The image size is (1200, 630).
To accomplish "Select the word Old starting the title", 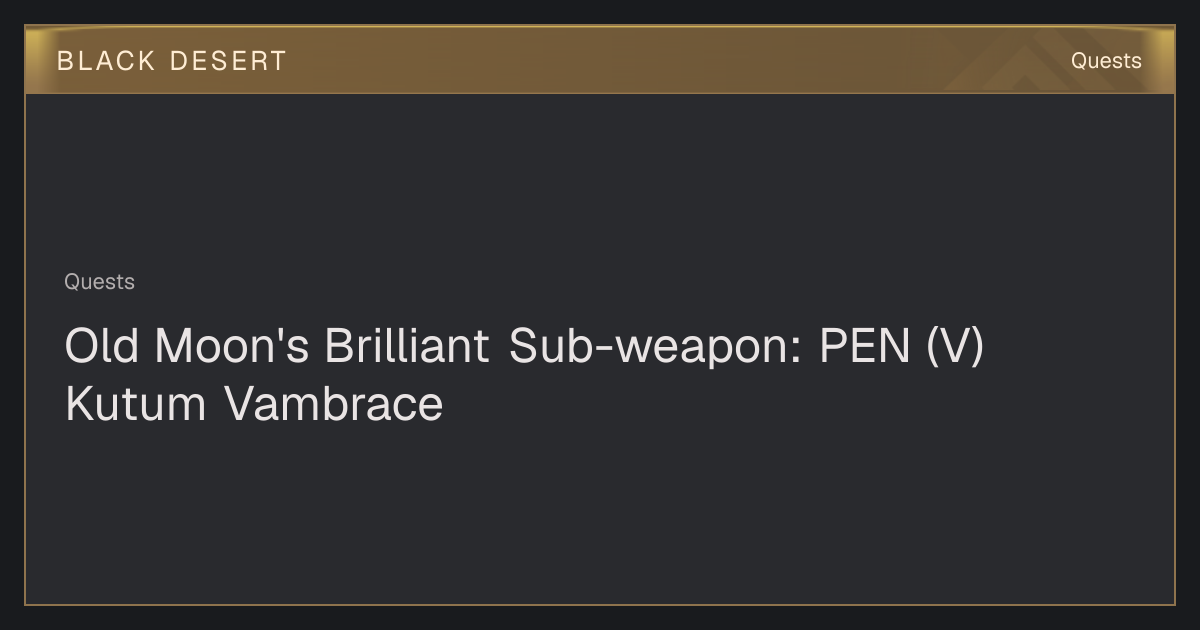I will tap(102, 346).
